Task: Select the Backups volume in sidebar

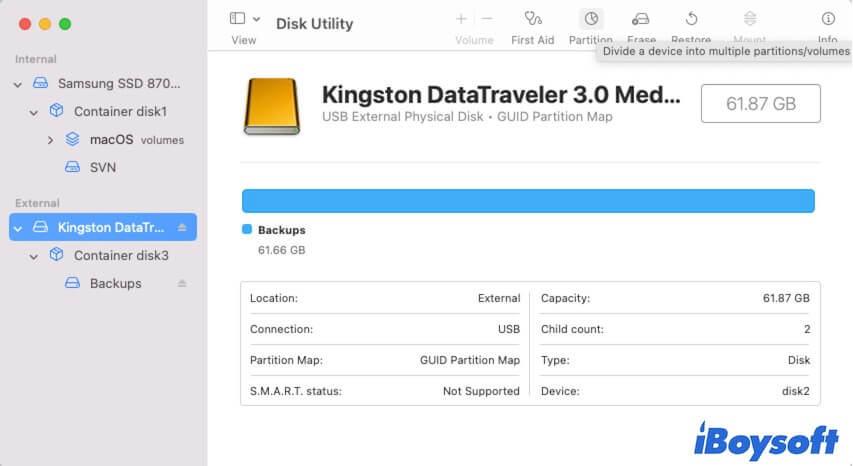Action: tap(115, 283)
